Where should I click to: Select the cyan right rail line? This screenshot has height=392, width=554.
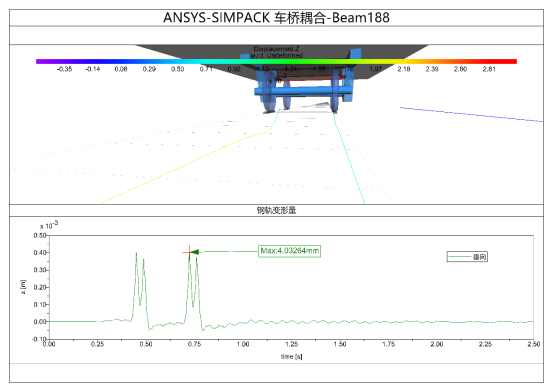coord(349,158)
